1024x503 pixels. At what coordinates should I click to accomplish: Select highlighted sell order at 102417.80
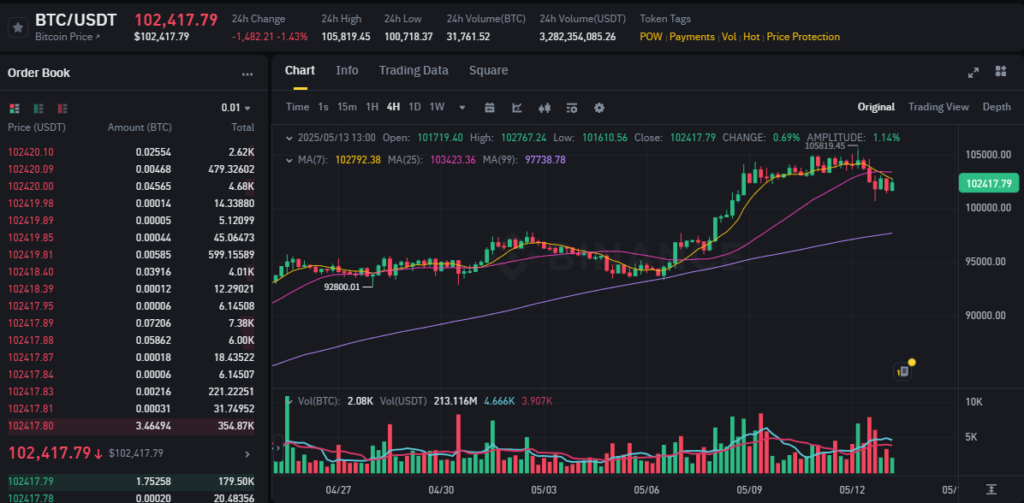point(131,426)
